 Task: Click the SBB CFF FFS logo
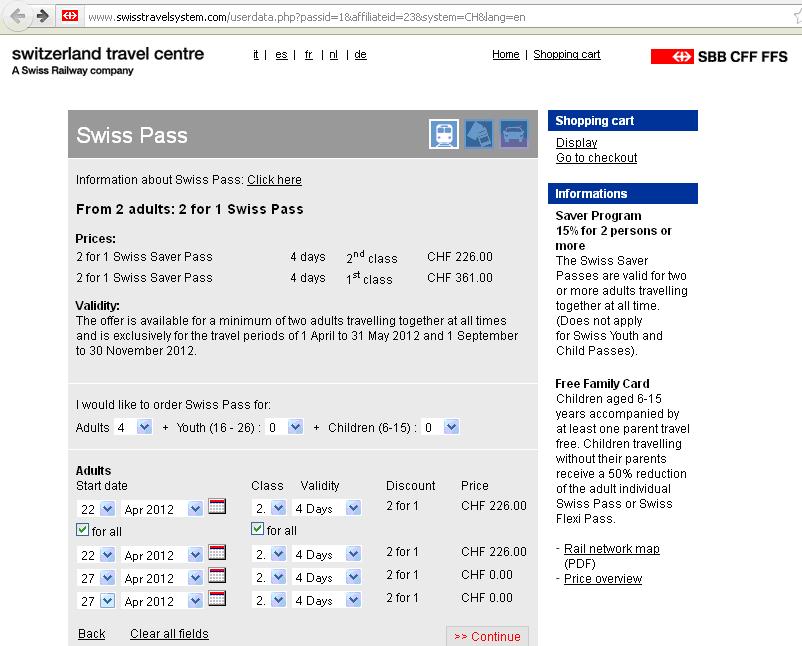719,56
